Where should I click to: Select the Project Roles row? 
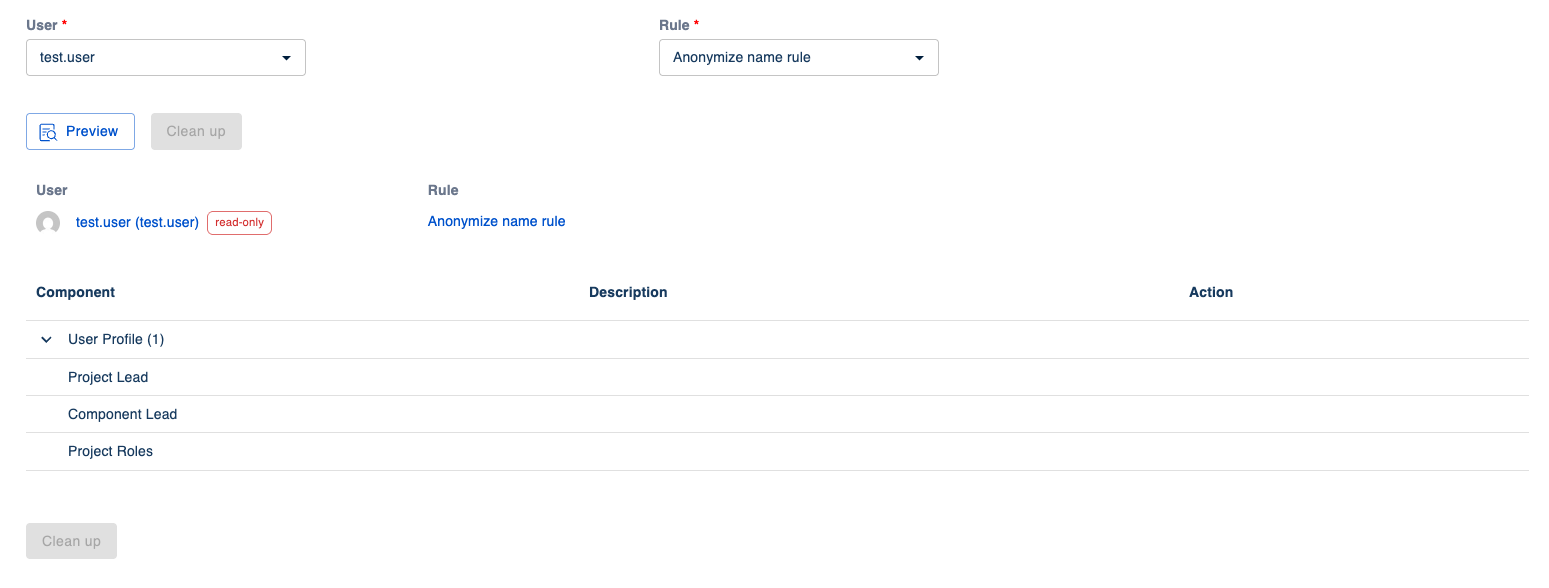[x=110, y=451]
